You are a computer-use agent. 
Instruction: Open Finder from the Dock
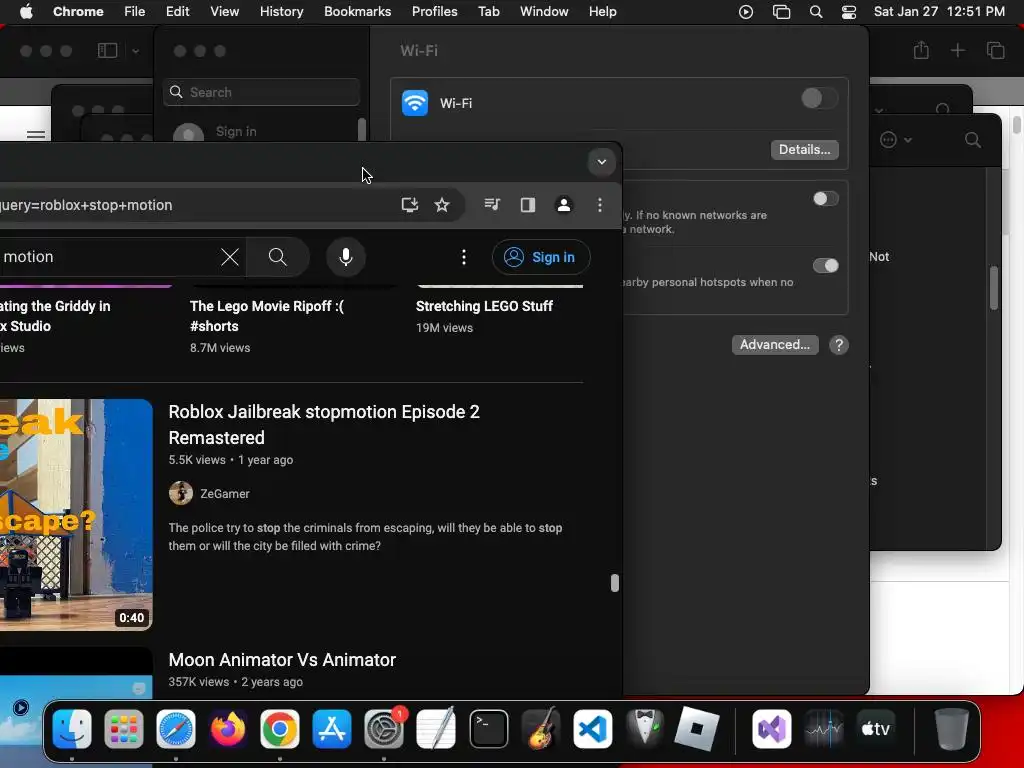coord(72,729)
